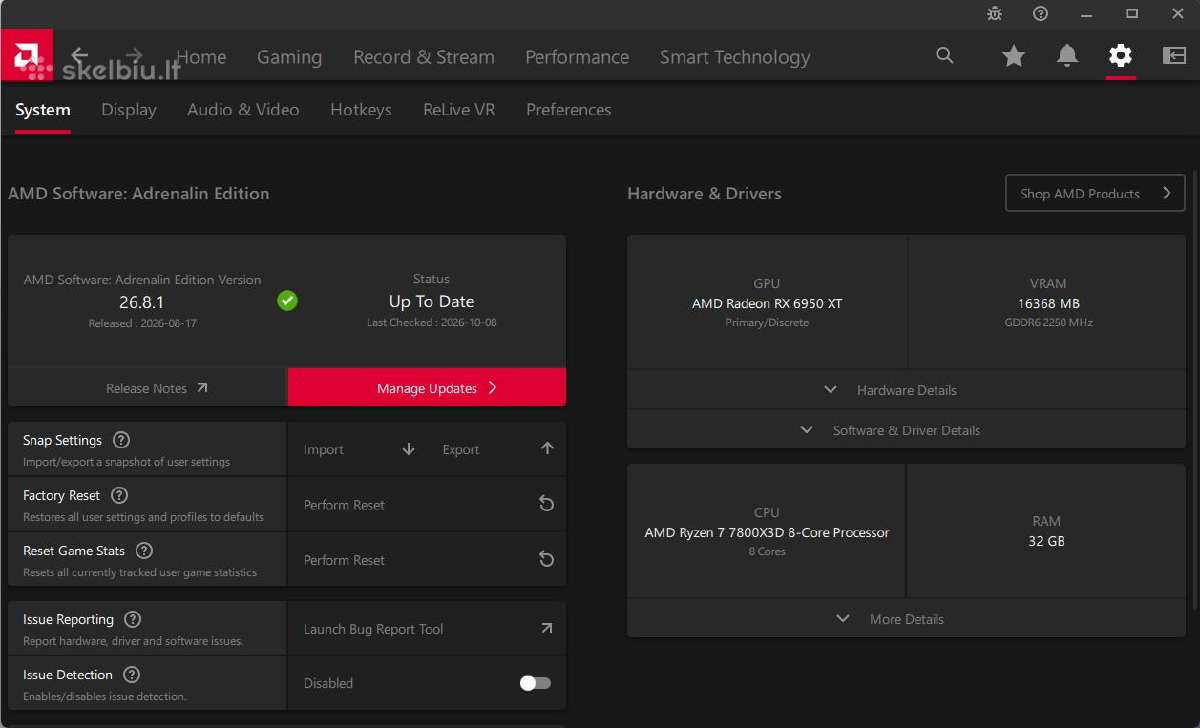Image resolution: width=1200 pixels, height=728 pixels.
Task: Open Release Notes
Action: (147, 388)
